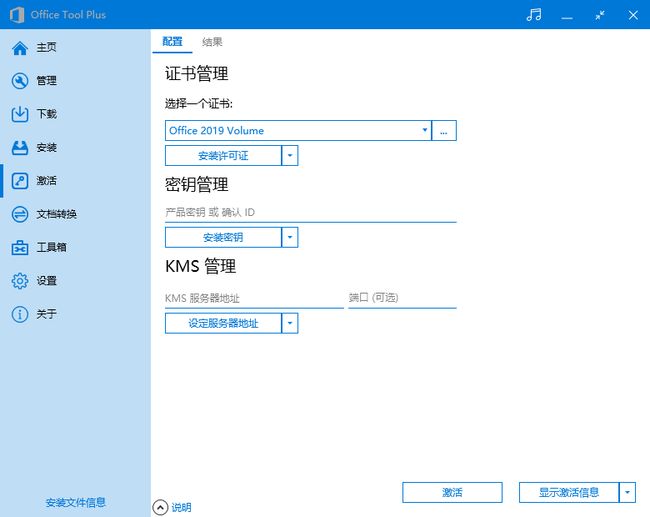This screenshot has height=517, width=650.
Task: Click the KMS 管理 heading text
Action: (201, 266)
